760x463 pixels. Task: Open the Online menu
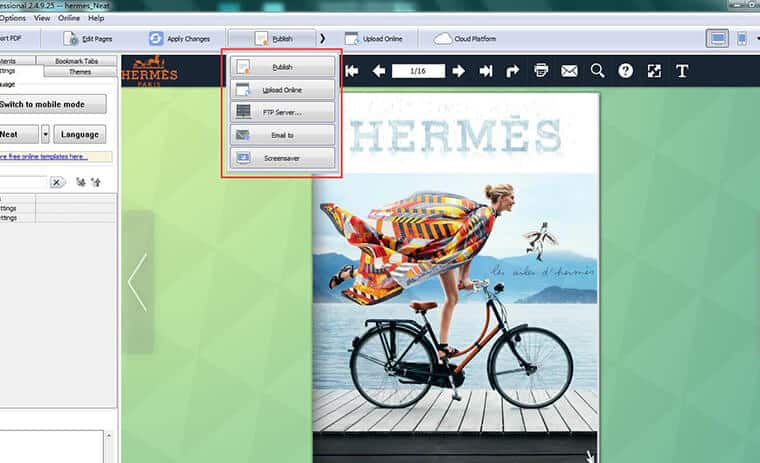point(69,18)
